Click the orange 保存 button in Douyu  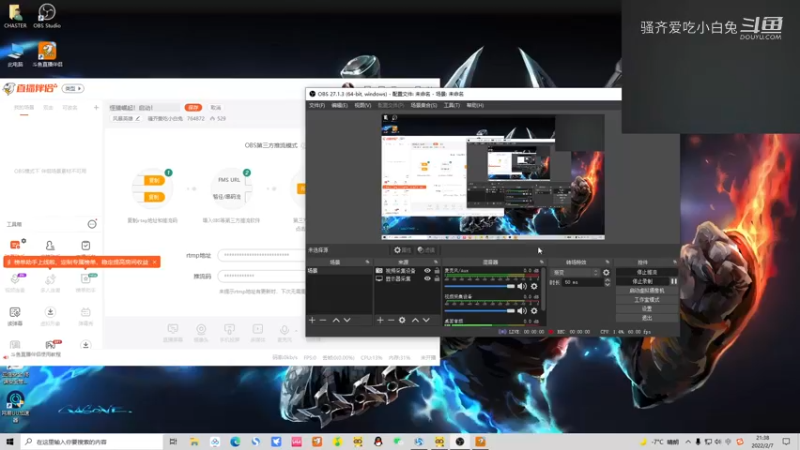point(193,108)
